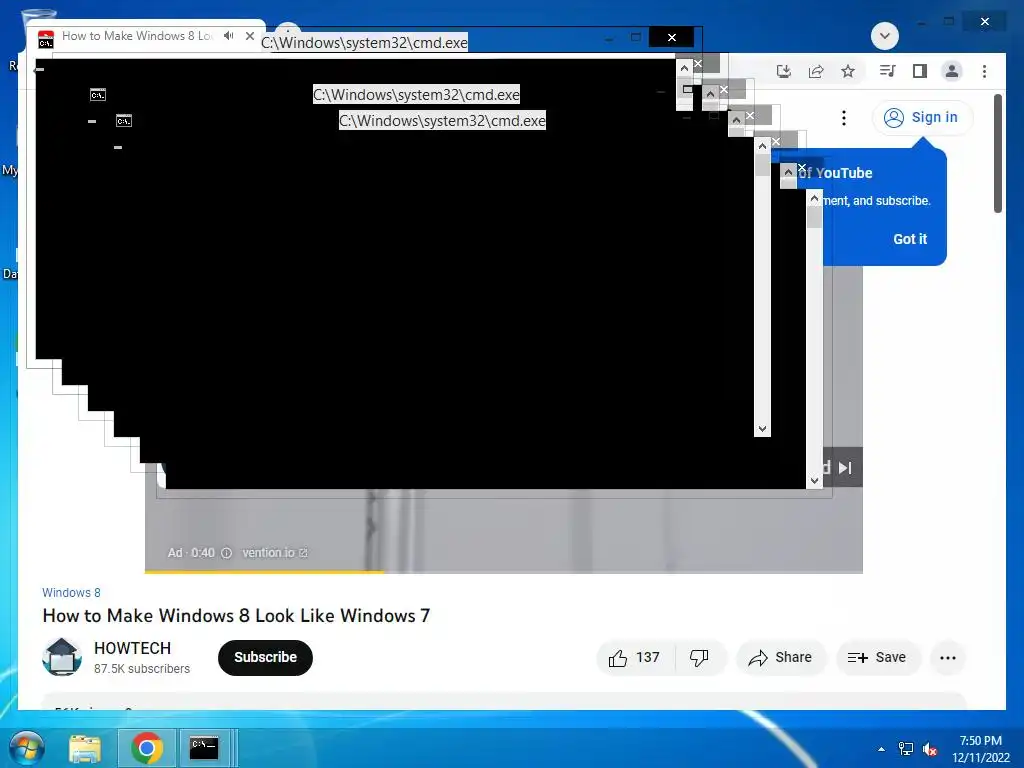The image size is (1024, 768).
Task: Click the Share button
Action: click(781, 658)
